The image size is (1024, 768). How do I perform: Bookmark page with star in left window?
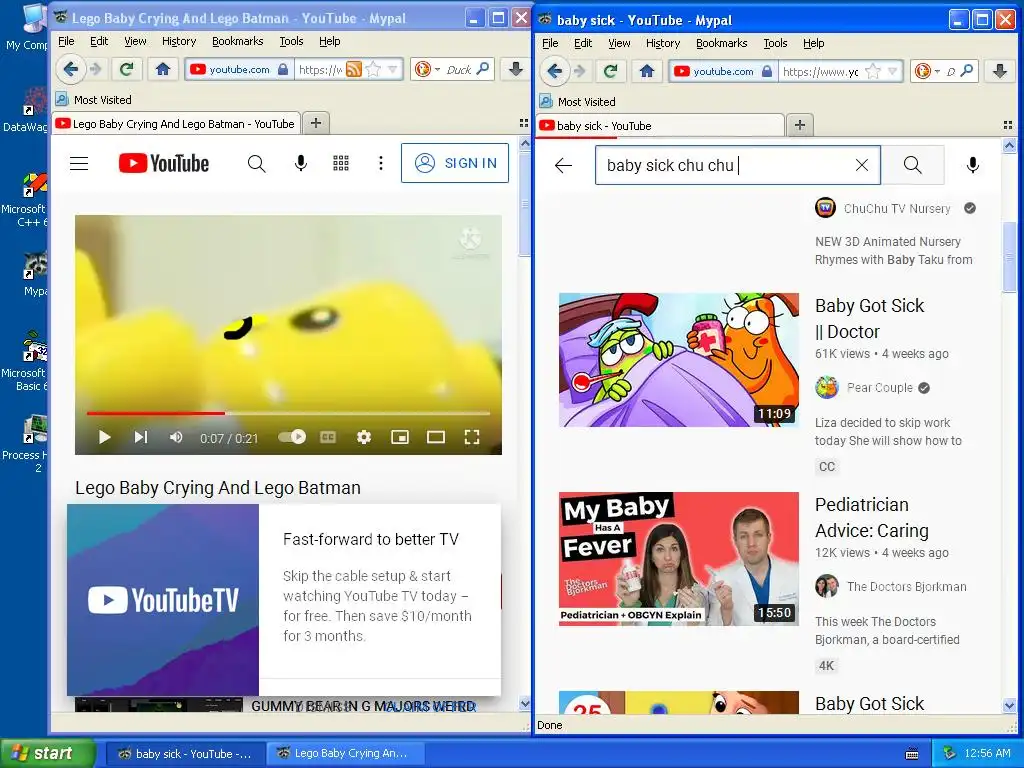373,69
